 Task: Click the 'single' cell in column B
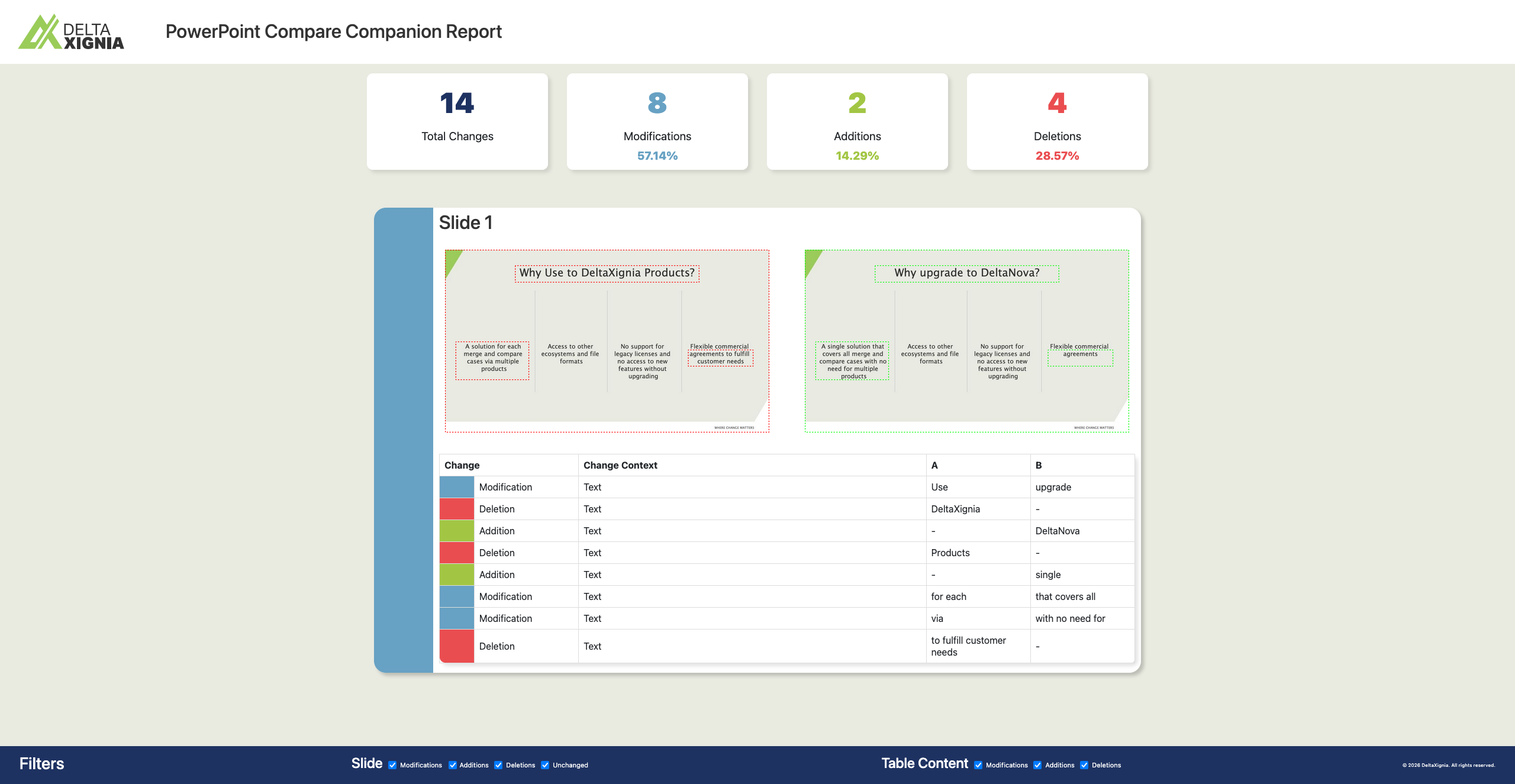pos(1082,575)
